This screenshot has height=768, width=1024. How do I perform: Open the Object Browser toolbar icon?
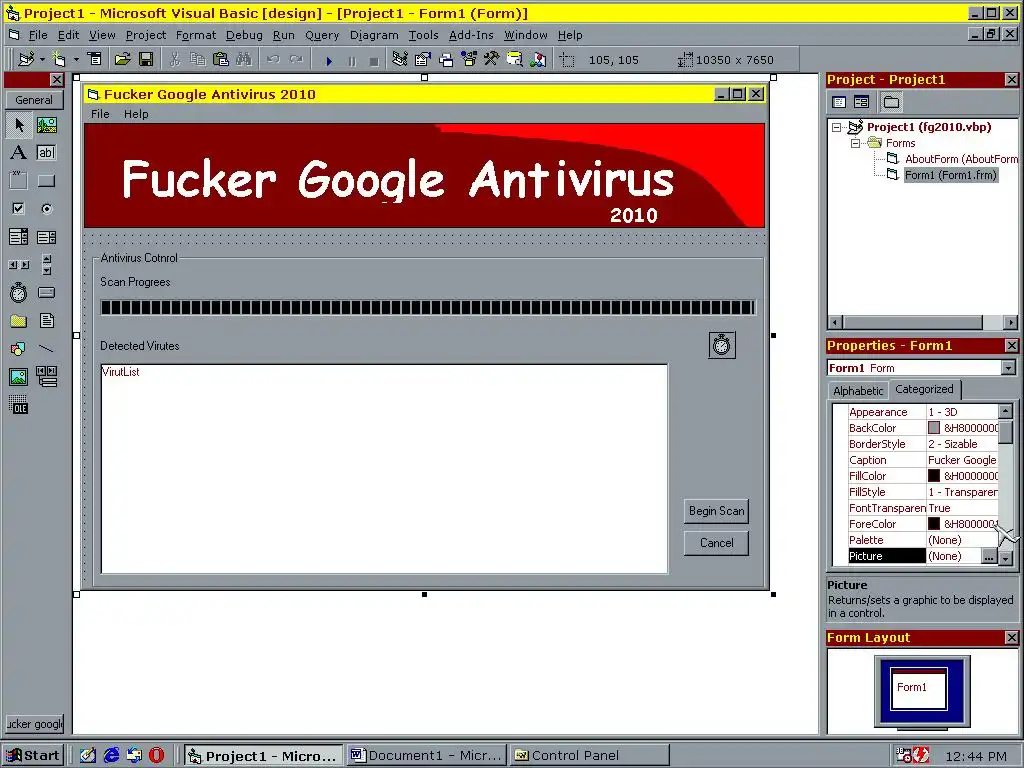pyautogui.click(x=469, y=59)
